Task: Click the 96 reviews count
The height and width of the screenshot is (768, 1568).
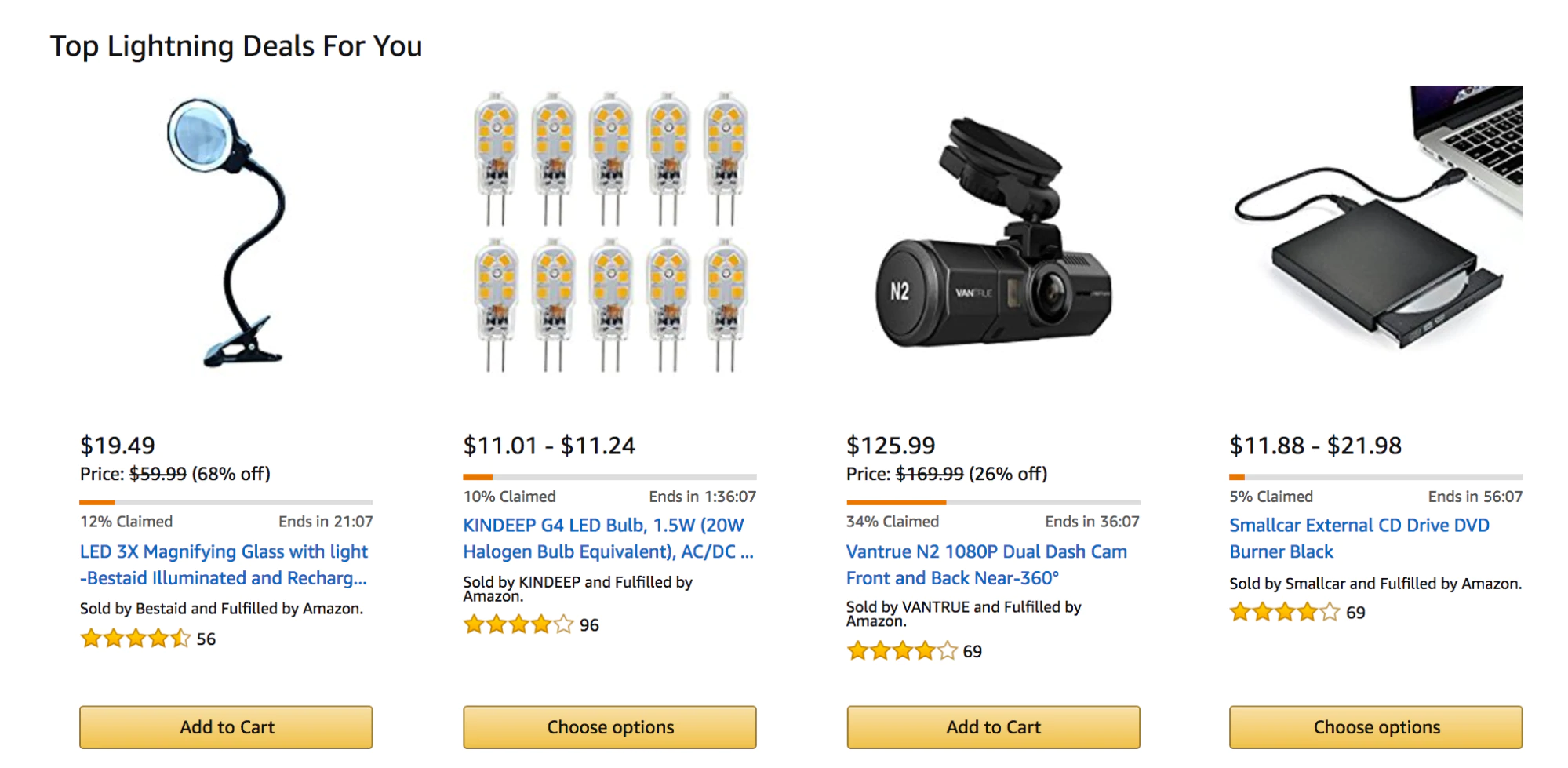Action: (589, 625)
